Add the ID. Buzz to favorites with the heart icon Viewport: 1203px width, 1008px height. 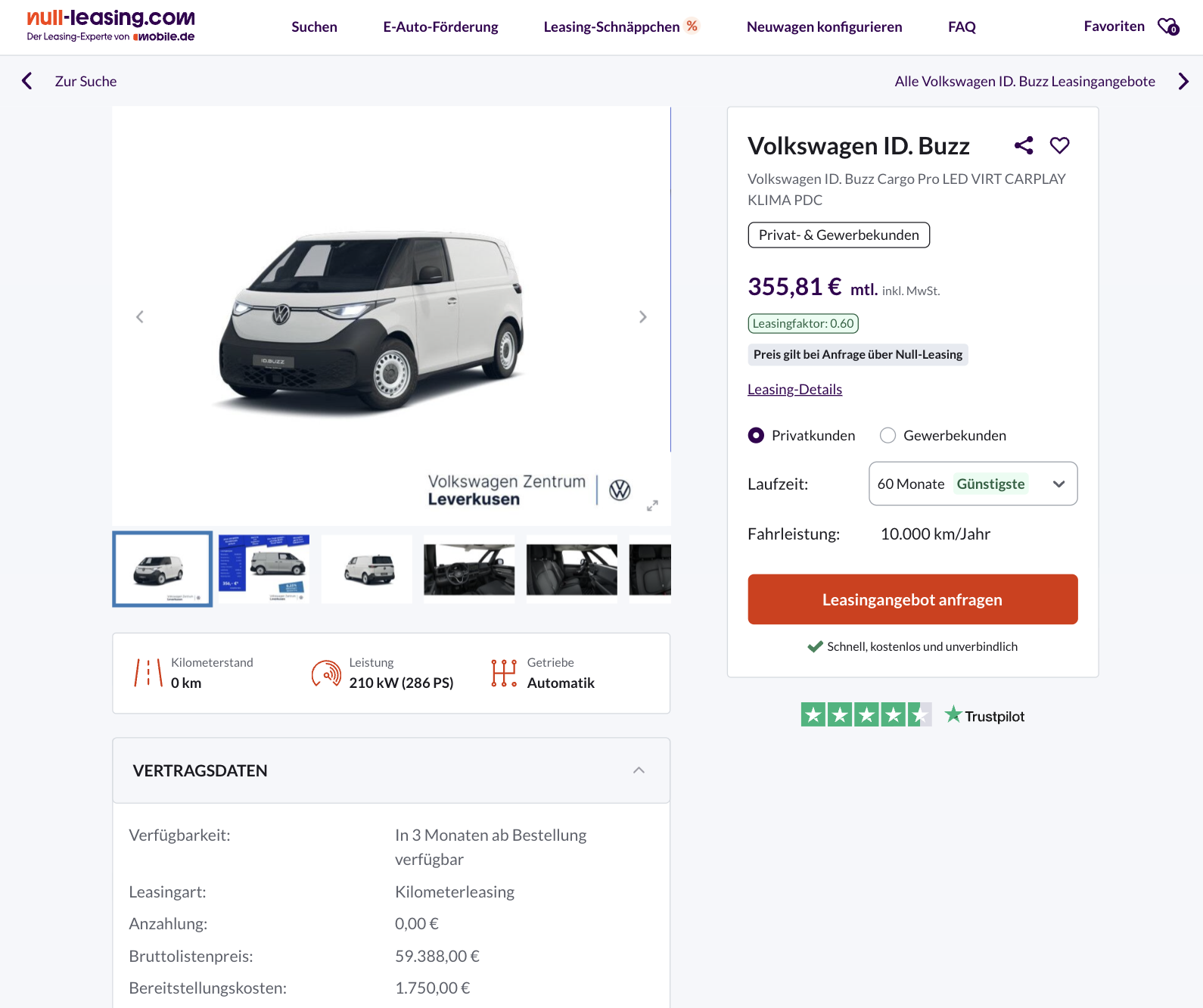(1059, 145)
